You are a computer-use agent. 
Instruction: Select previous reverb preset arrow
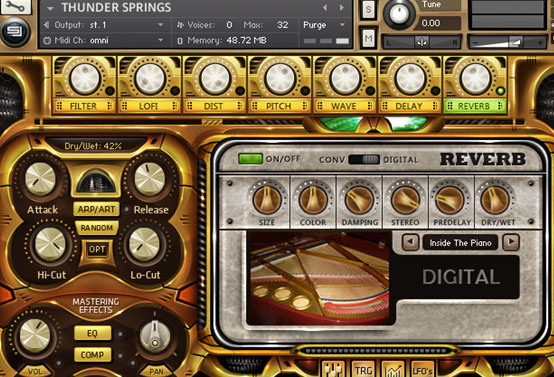click(410, 242)
